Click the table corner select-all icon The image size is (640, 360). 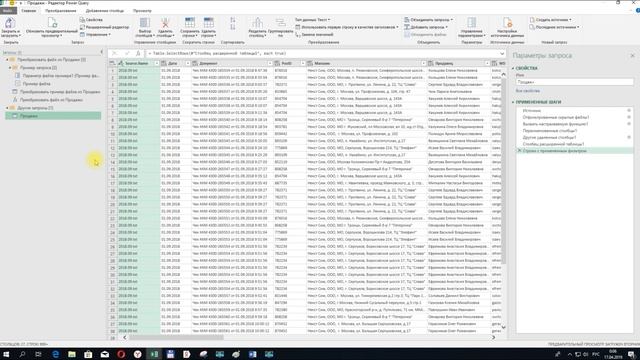(112, 63)
